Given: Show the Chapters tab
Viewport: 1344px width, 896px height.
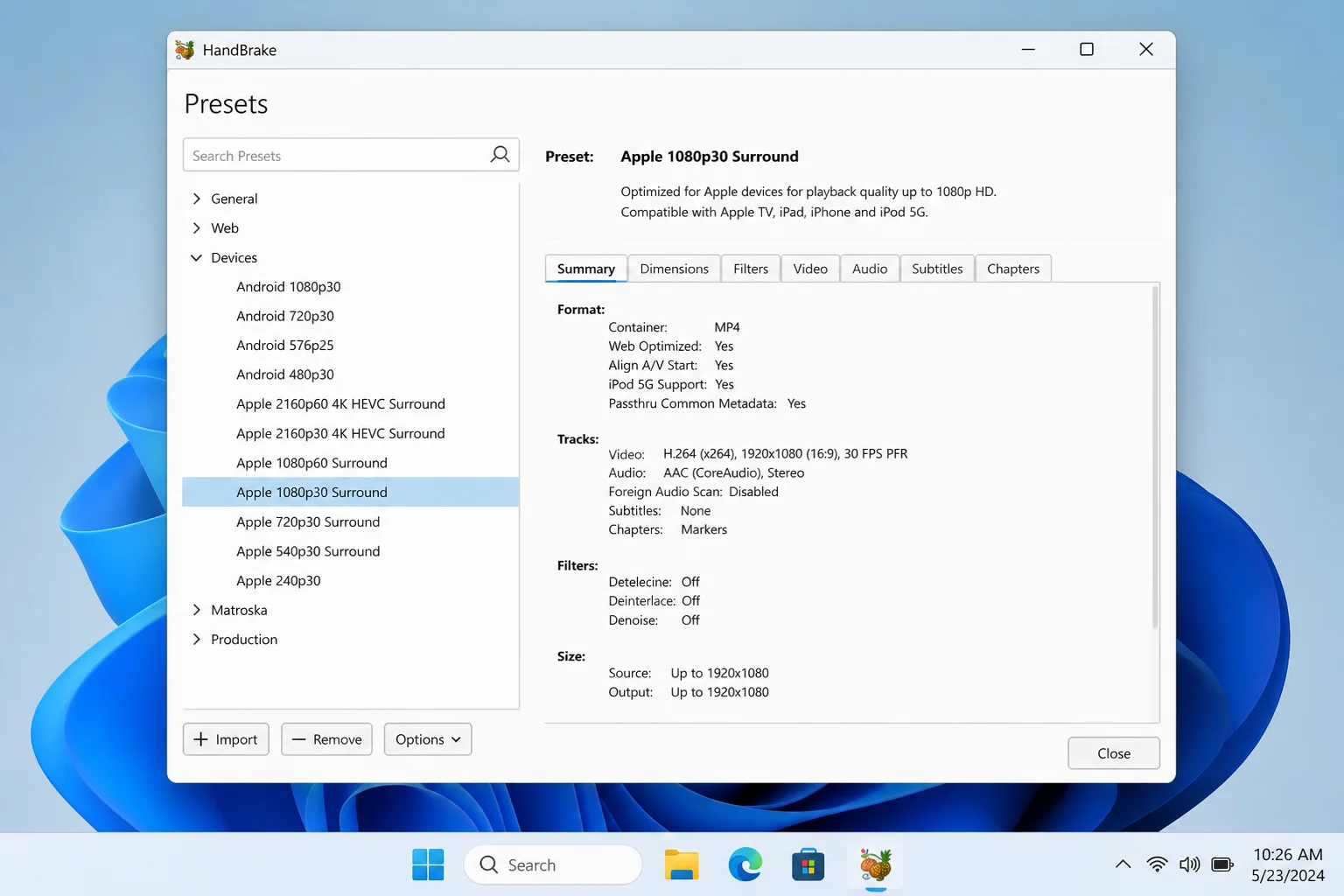Looking at the screenshot, I should [x=1013, y=269].
